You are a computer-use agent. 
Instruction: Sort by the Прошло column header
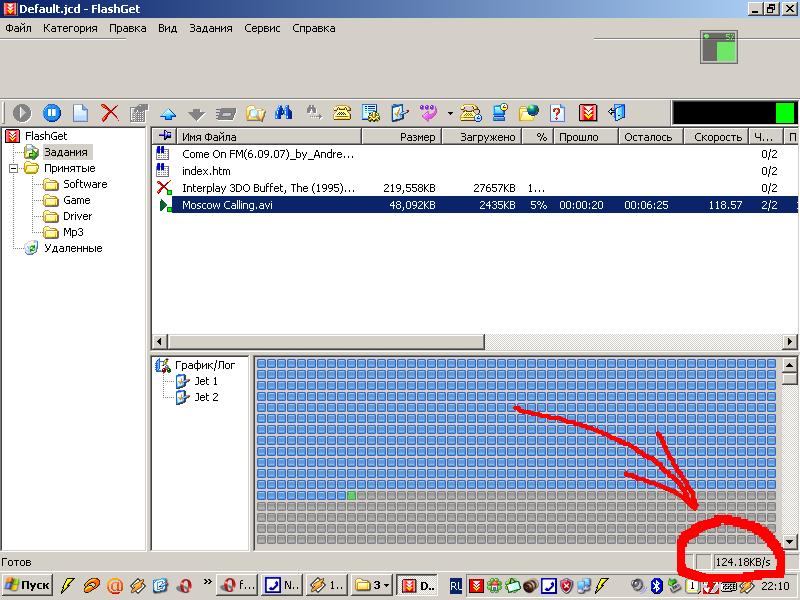point(585,137)
